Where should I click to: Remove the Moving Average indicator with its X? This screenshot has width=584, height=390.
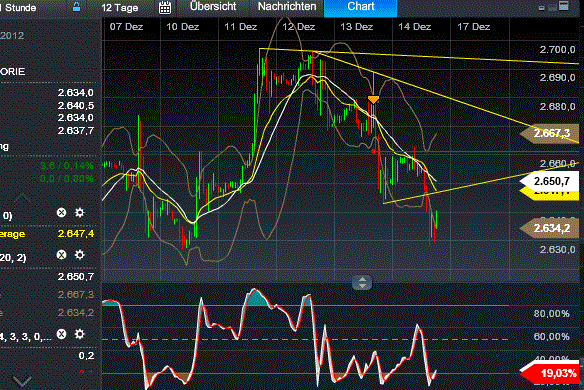point(61,213)
